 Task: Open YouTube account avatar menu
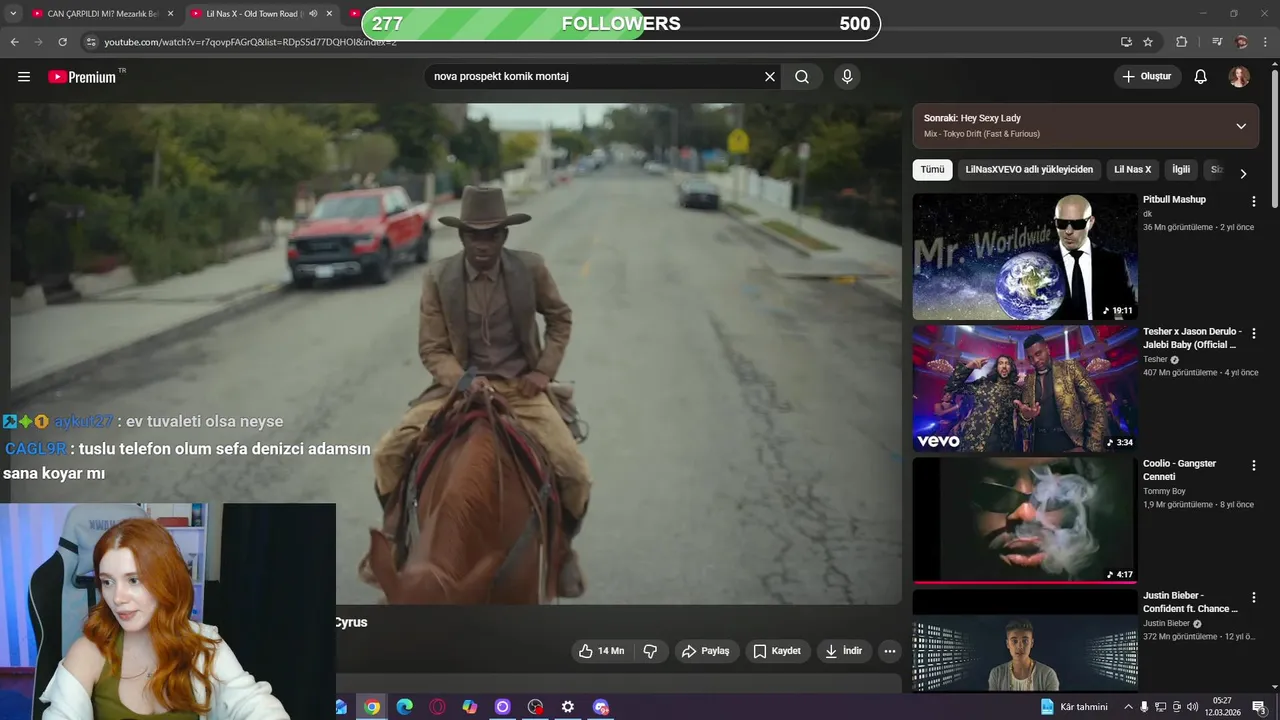(1239, 77)
